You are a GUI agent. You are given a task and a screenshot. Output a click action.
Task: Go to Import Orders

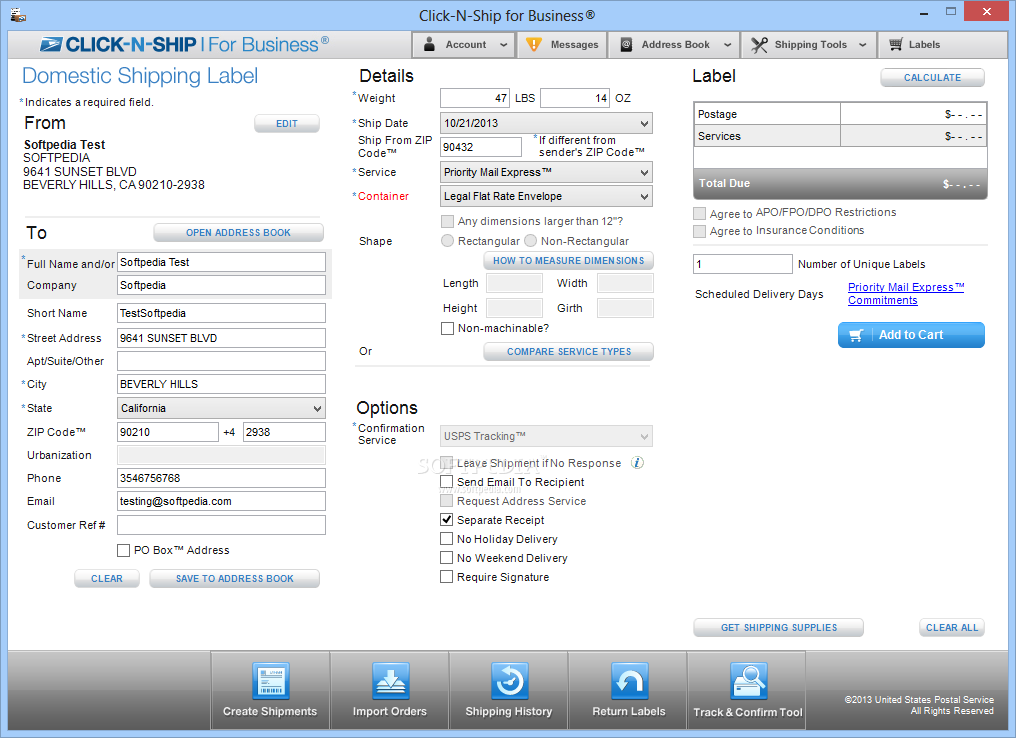tap(389, 690)
